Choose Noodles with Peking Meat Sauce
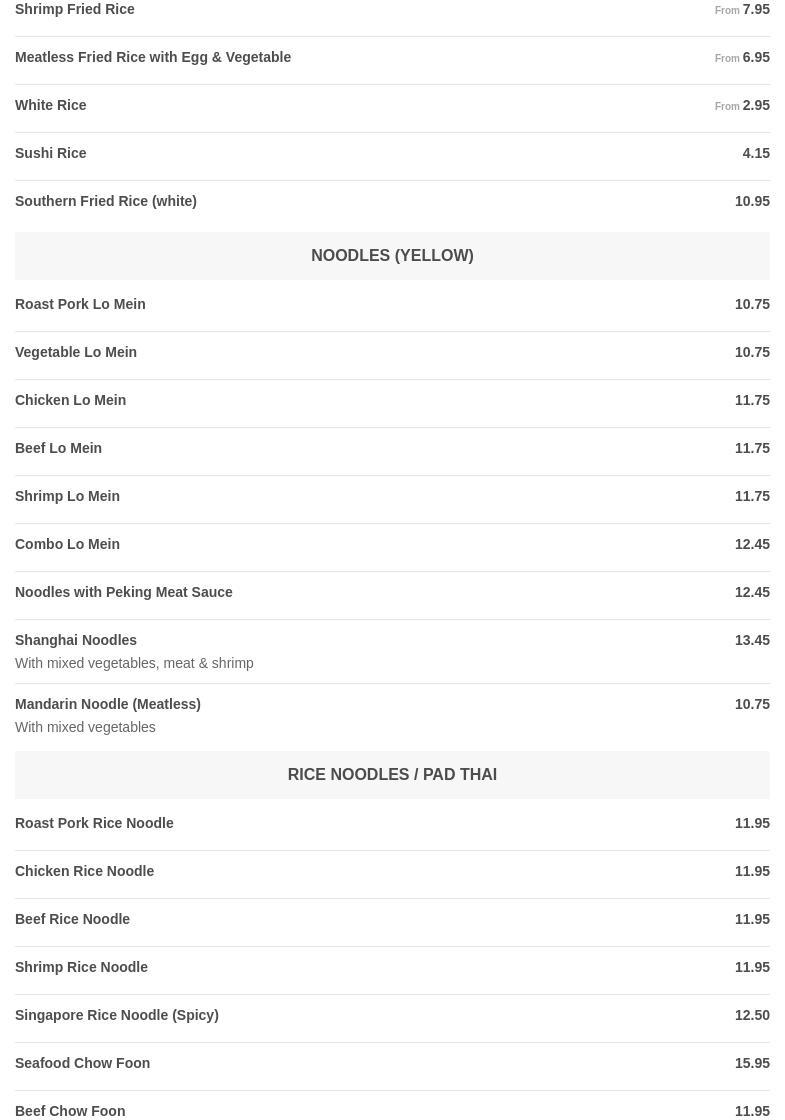 click(124, 593)
